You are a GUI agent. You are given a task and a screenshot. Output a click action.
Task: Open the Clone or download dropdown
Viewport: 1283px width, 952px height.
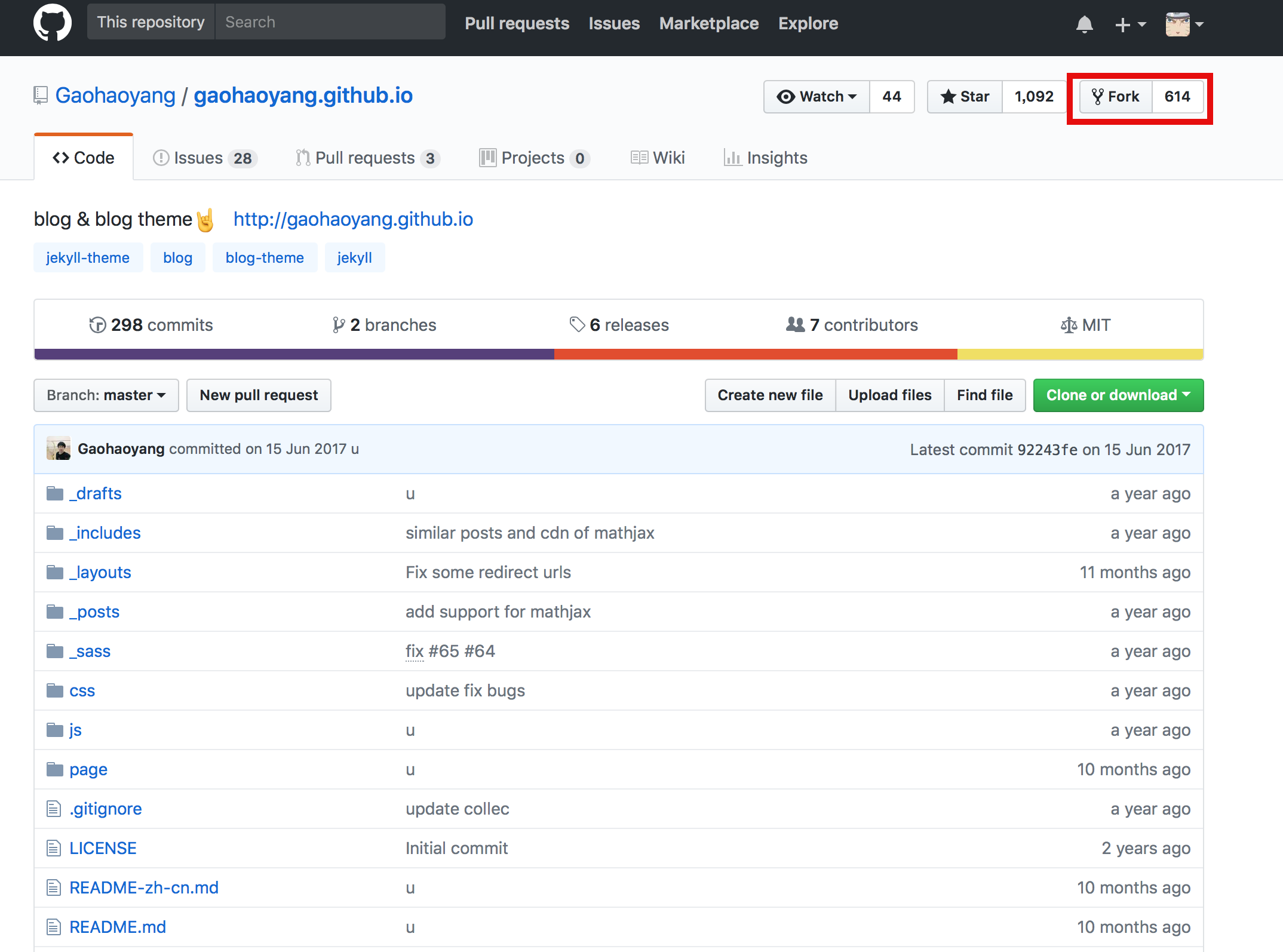1118,395
